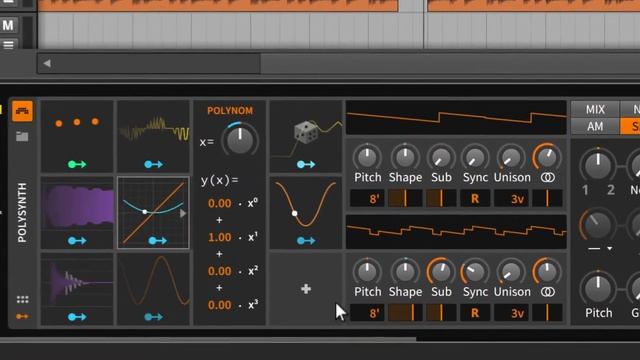Click routing arrow under purple envelope follower modulator
640x360 pixels.
pos(77,317)
